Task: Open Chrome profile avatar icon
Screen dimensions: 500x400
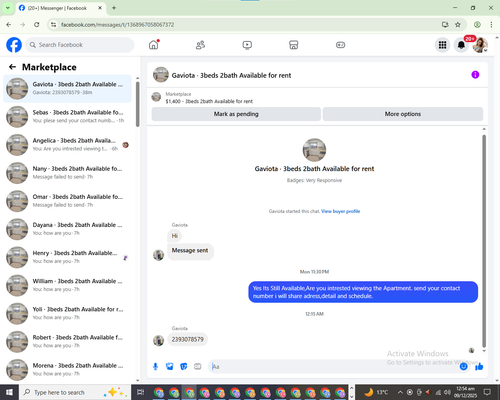Action: pyautogui.click(x=477, y=24)
